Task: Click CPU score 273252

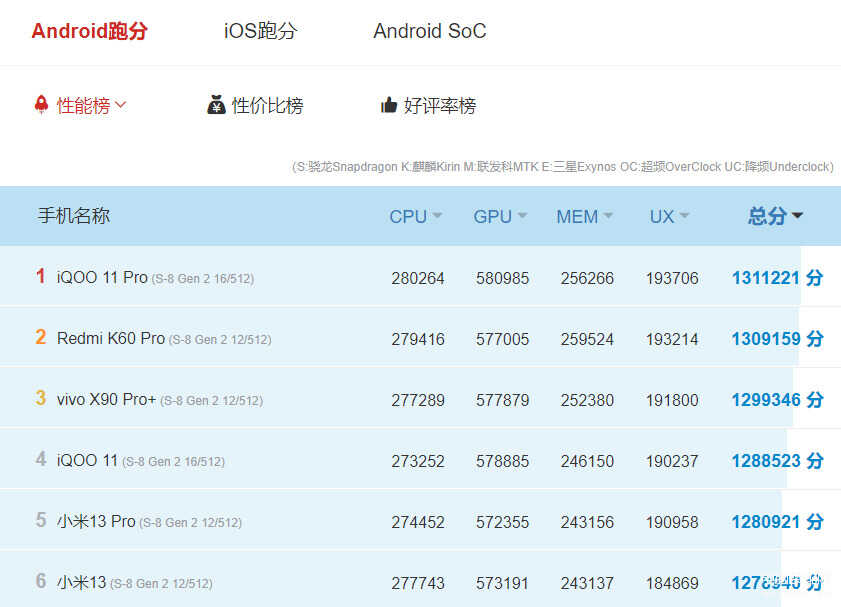Action: coord(418,462)
